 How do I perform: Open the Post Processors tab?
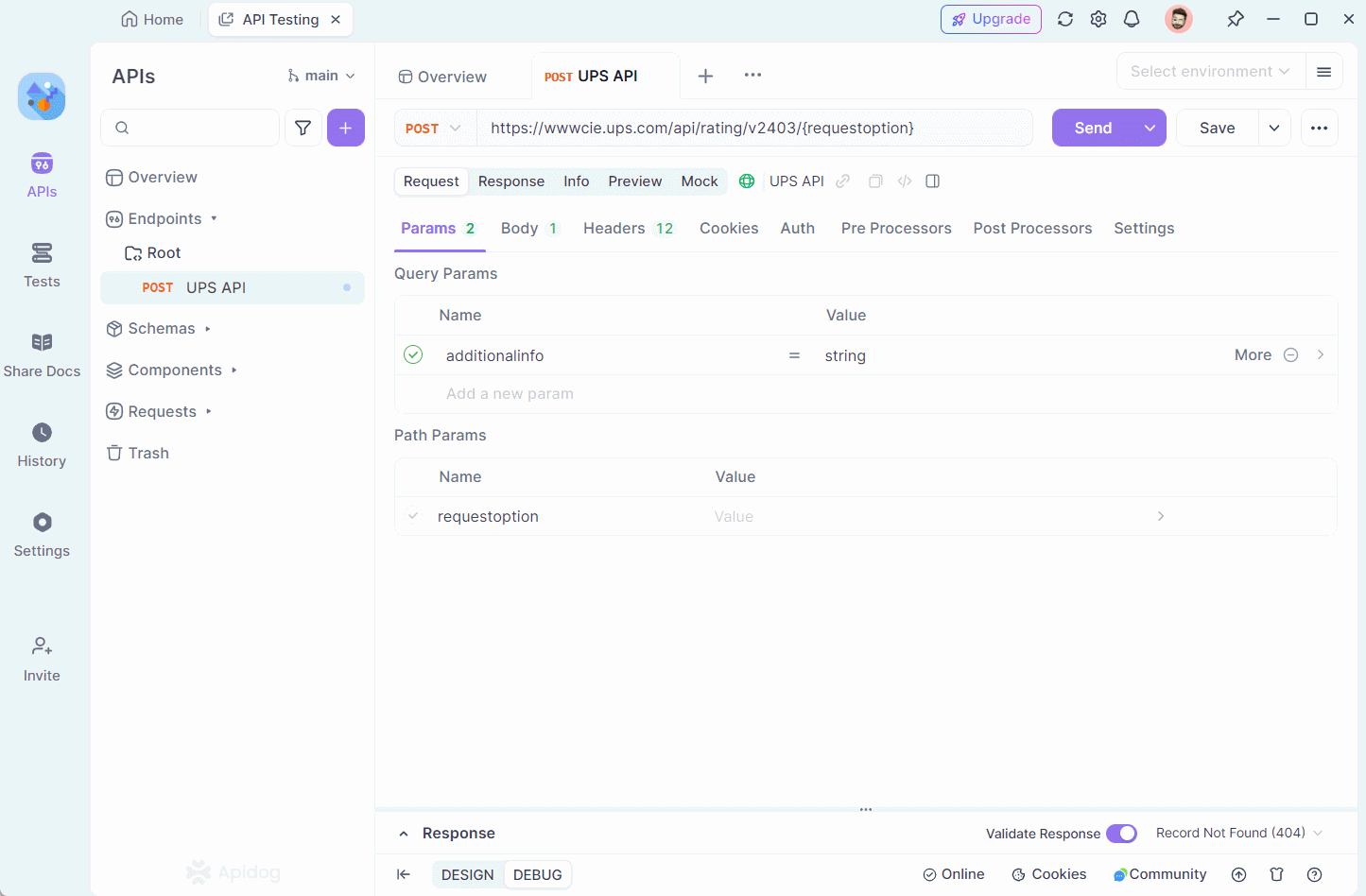1032,228
